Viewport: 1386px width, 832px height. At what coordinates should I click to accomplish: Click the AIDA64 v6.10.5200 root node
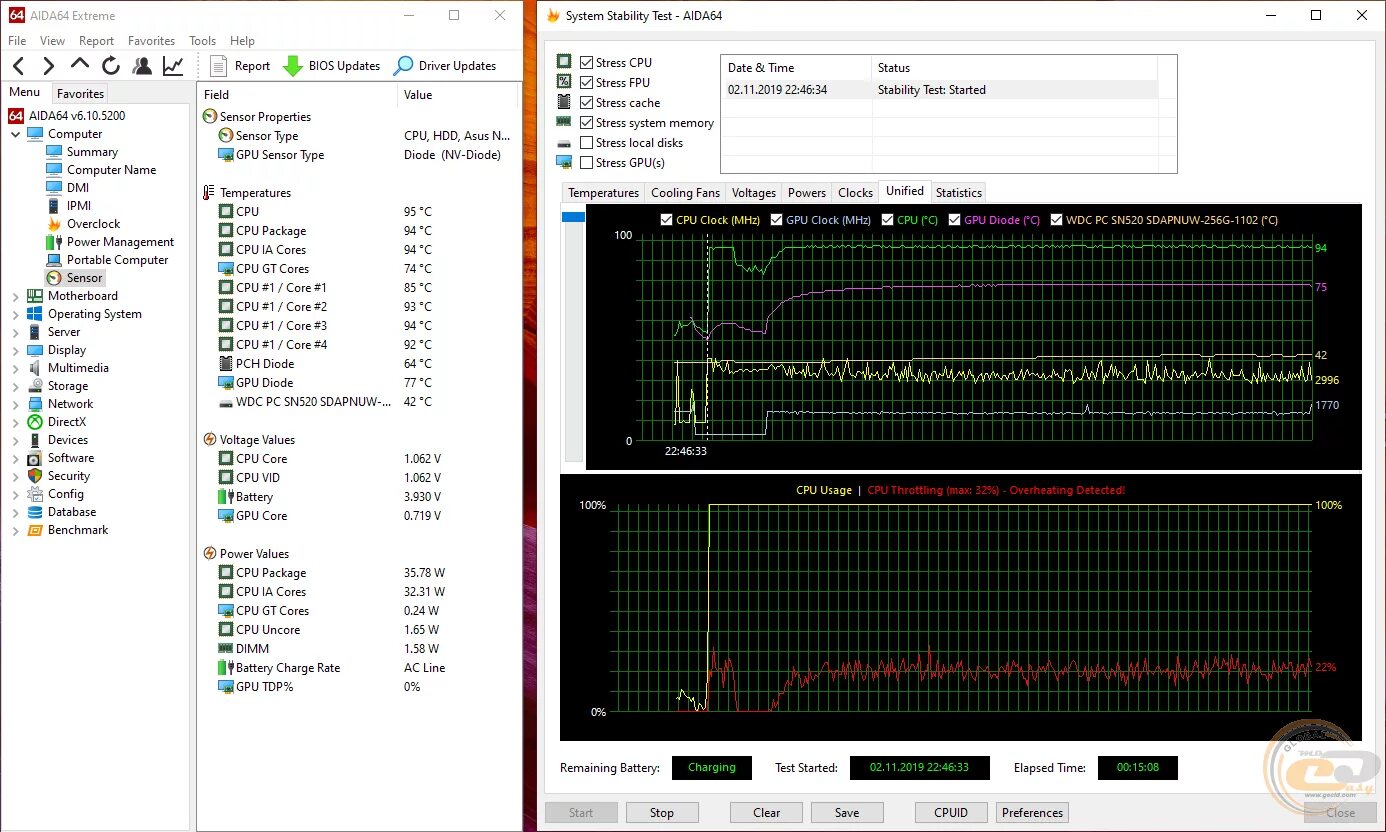(x=76, y=116)
